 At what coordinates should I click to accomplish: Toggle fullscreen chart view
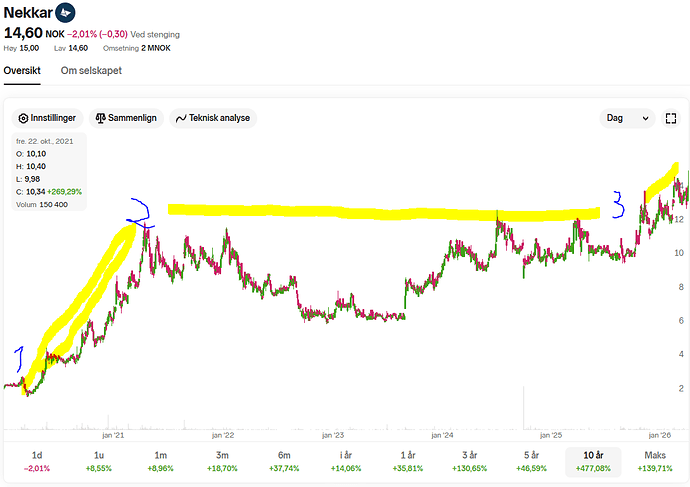(x=671, y=118)
